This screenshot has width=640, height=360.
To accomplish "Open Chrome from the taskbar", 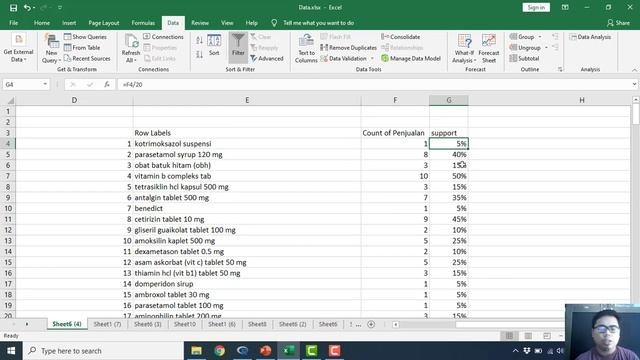I will [220, 351].
